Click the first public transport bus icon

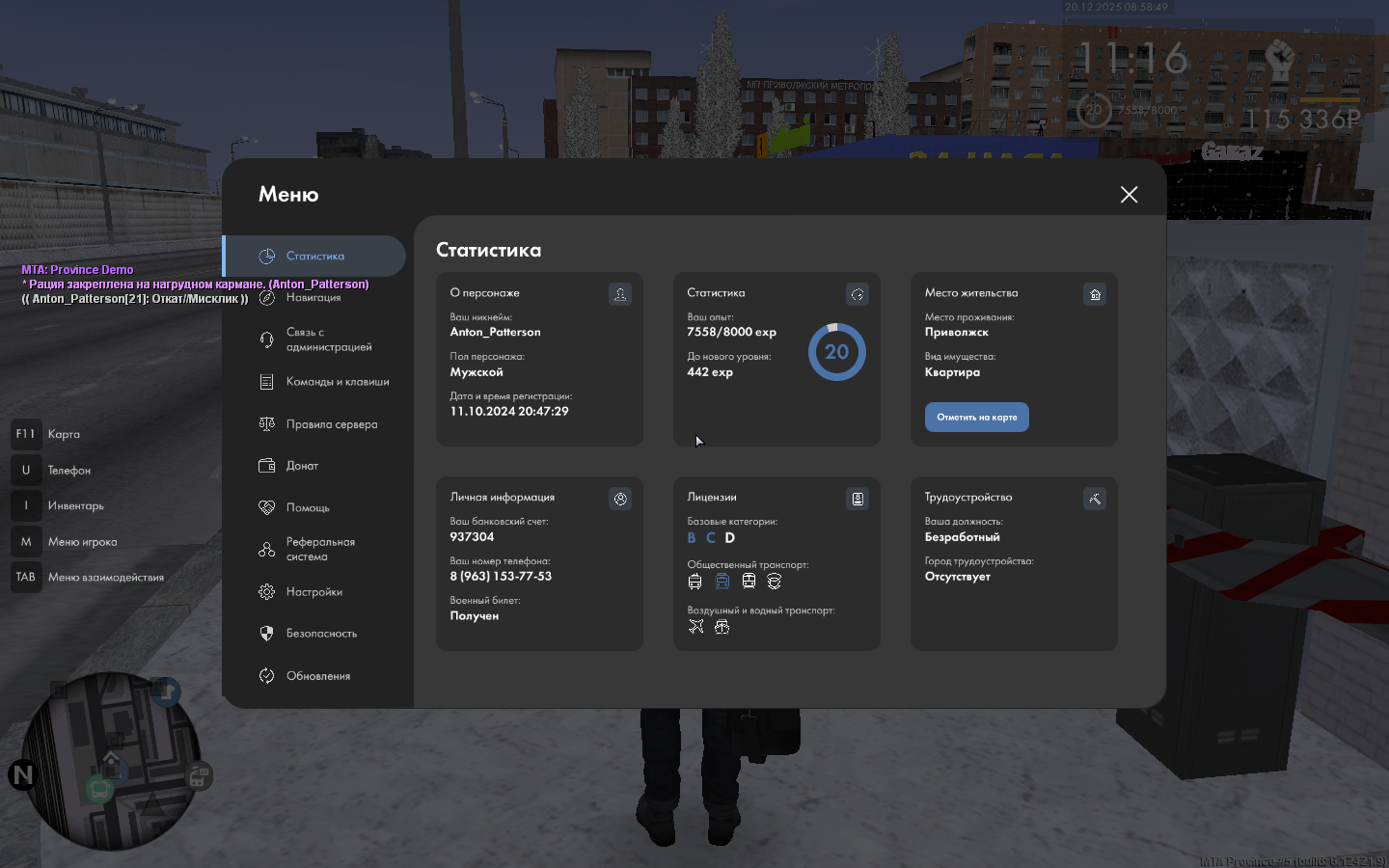pyautogui.click(x=695, y=582)
